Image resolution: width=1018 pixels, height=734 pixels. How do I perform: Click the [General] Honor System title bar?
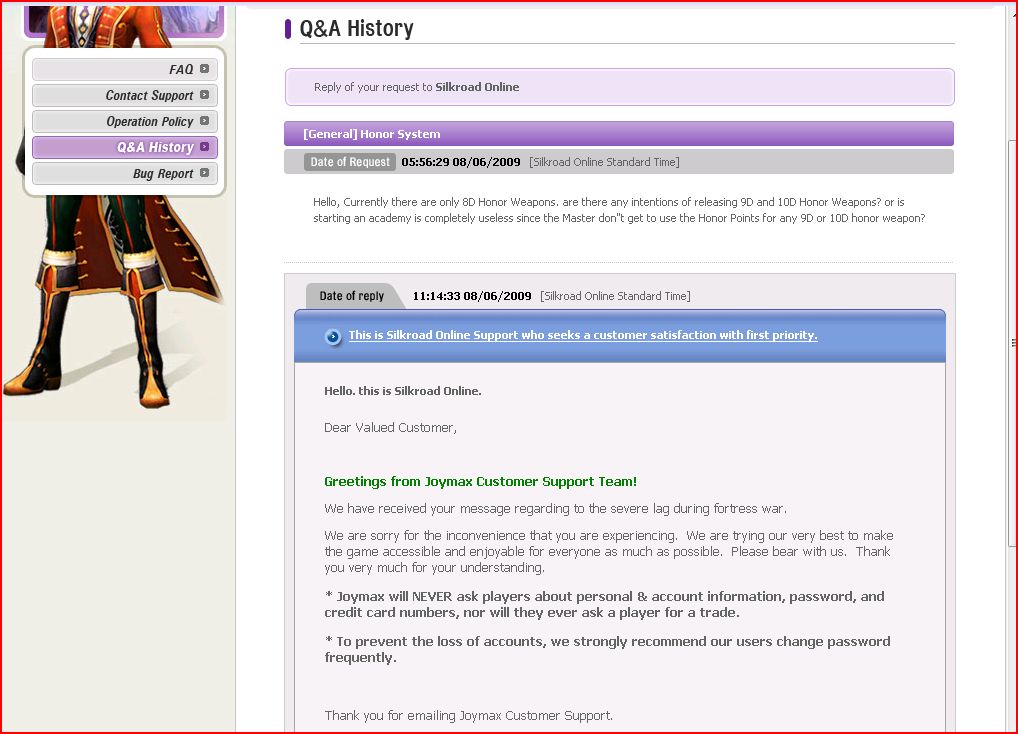click(618, 134)
